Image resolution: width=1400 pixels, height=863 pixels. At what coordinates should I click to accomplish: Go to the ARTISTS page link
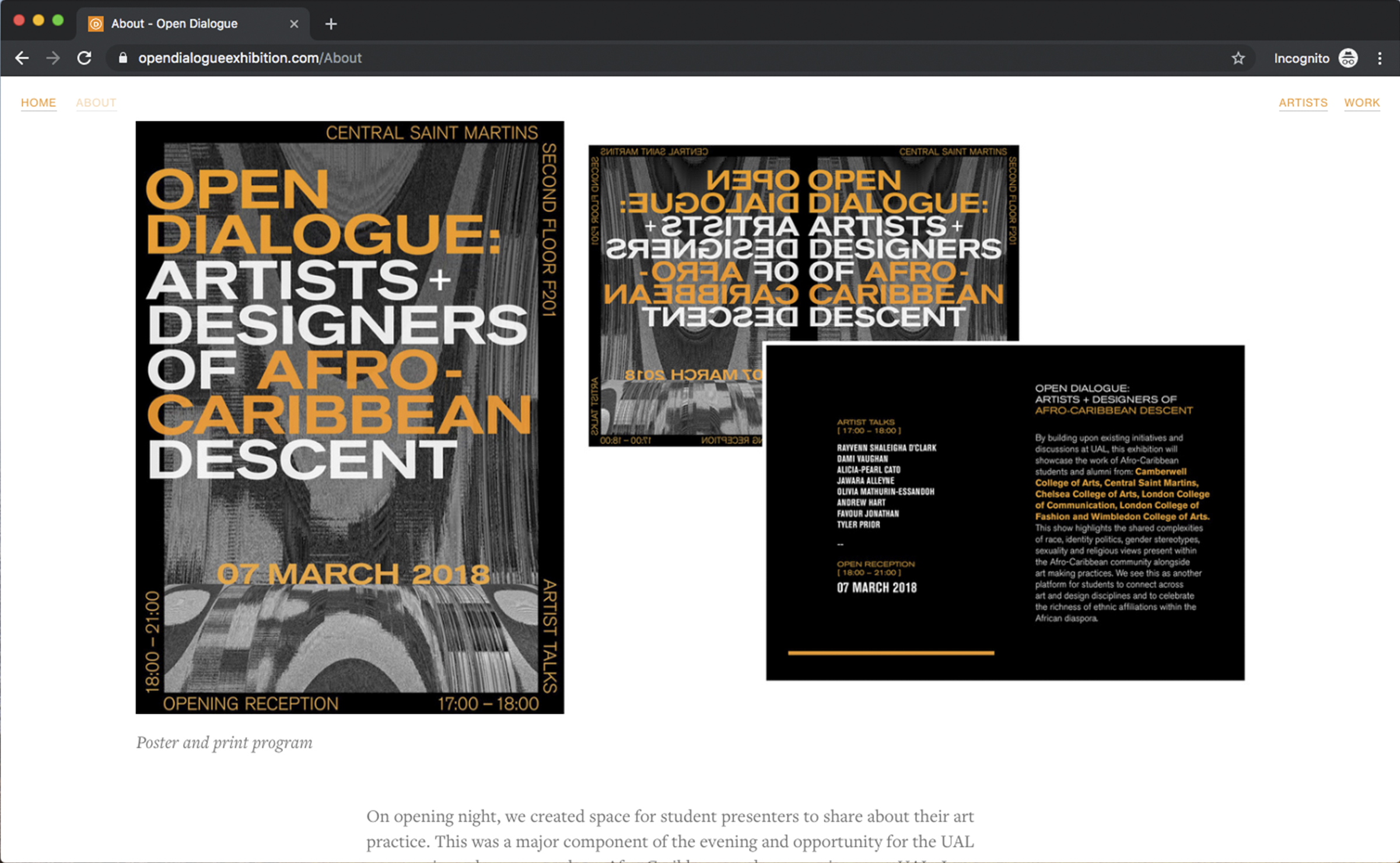pyautogui.click(x=1303, y=103)
